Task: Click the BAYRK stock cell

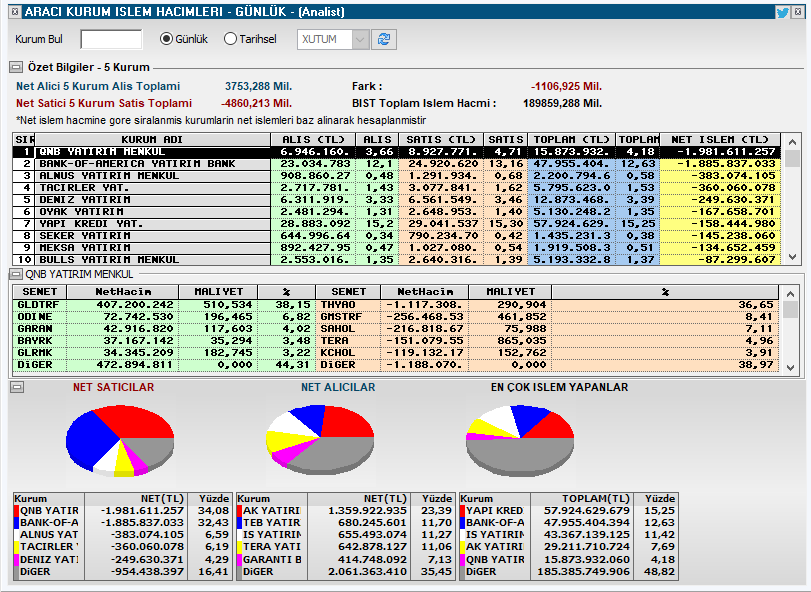Action: pos(39,341)
